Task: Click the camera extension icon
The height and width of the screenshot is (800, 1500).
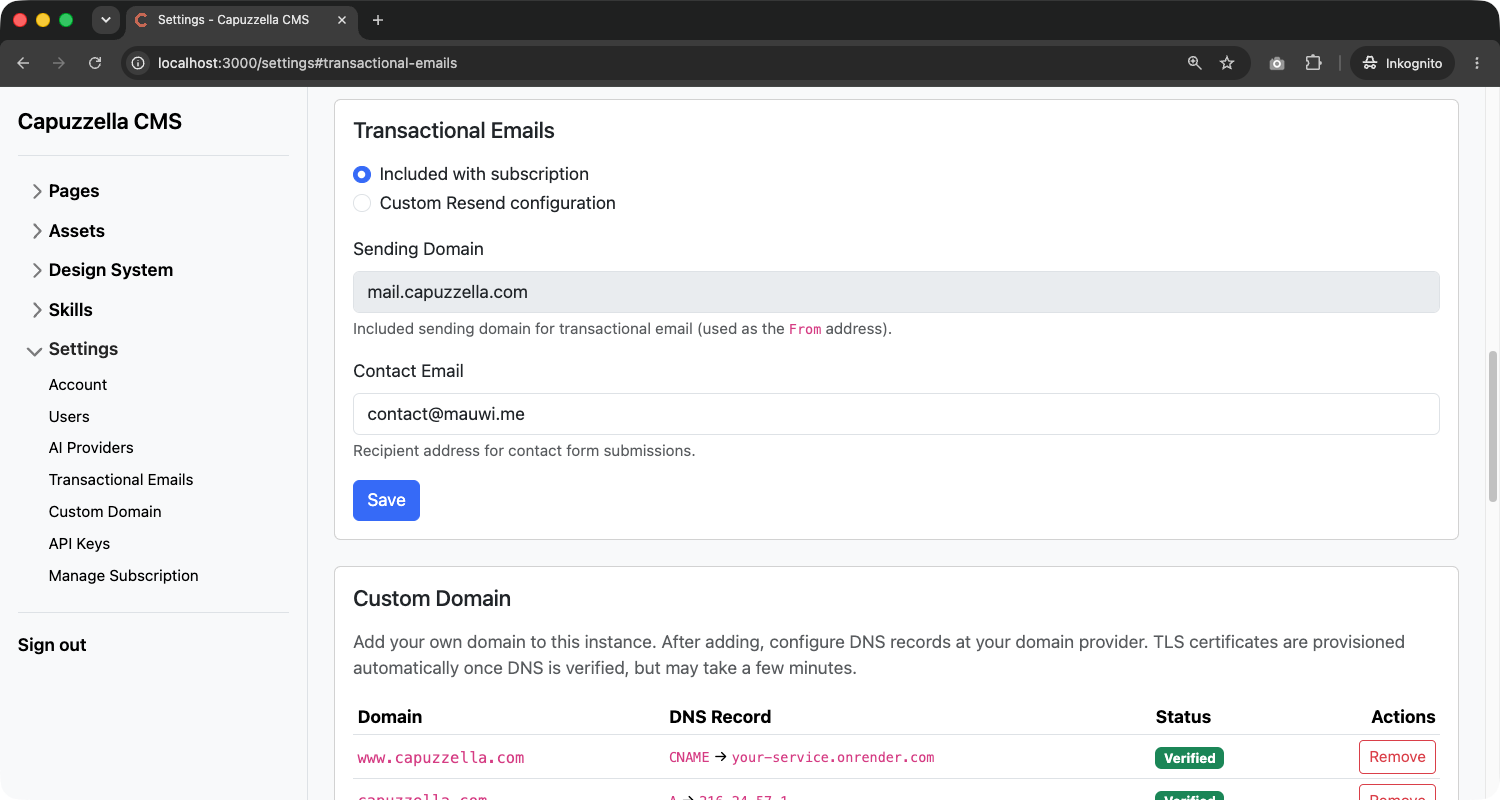Action: point(1277,63)
